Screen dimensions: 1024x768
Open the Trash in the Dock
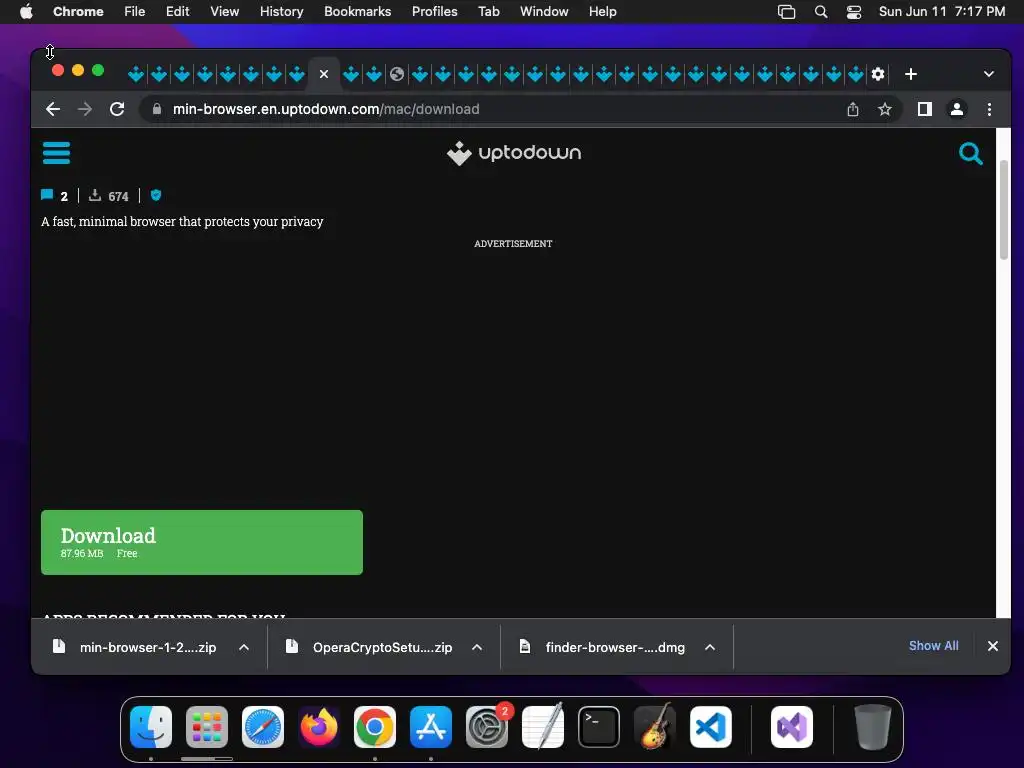tap(872, 727)
